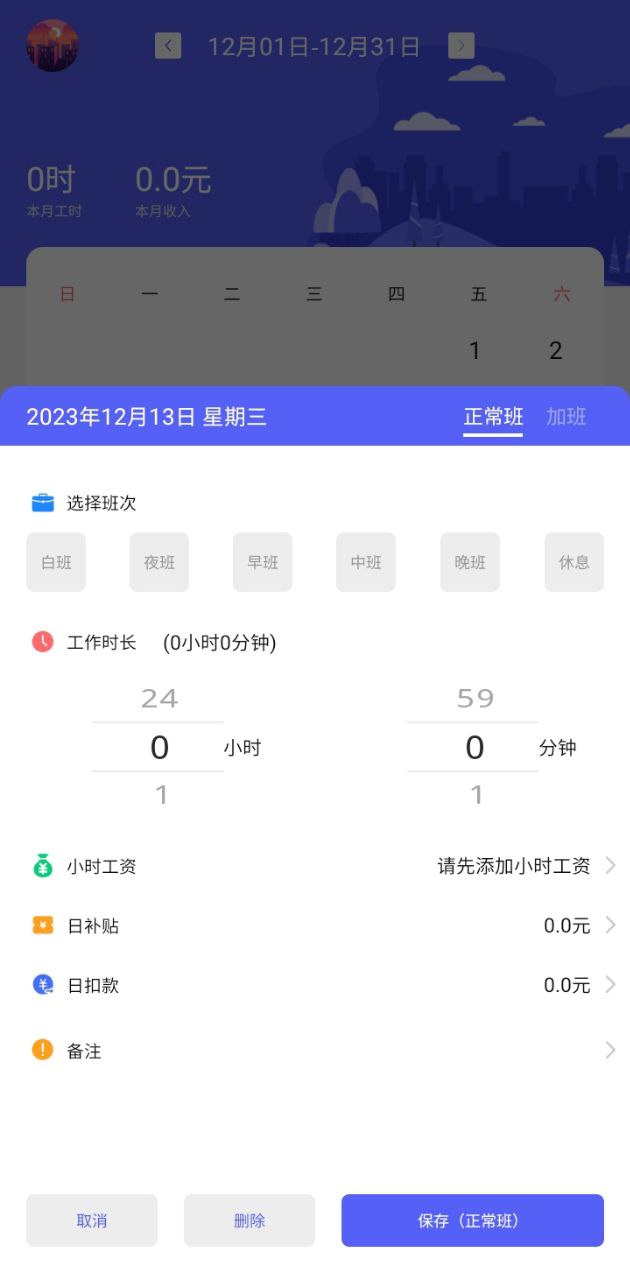Click the briefcase icon beside 选择班次
Viewport: 630px width, 1280px height.
pyautogui.click(x=42, y=503)
